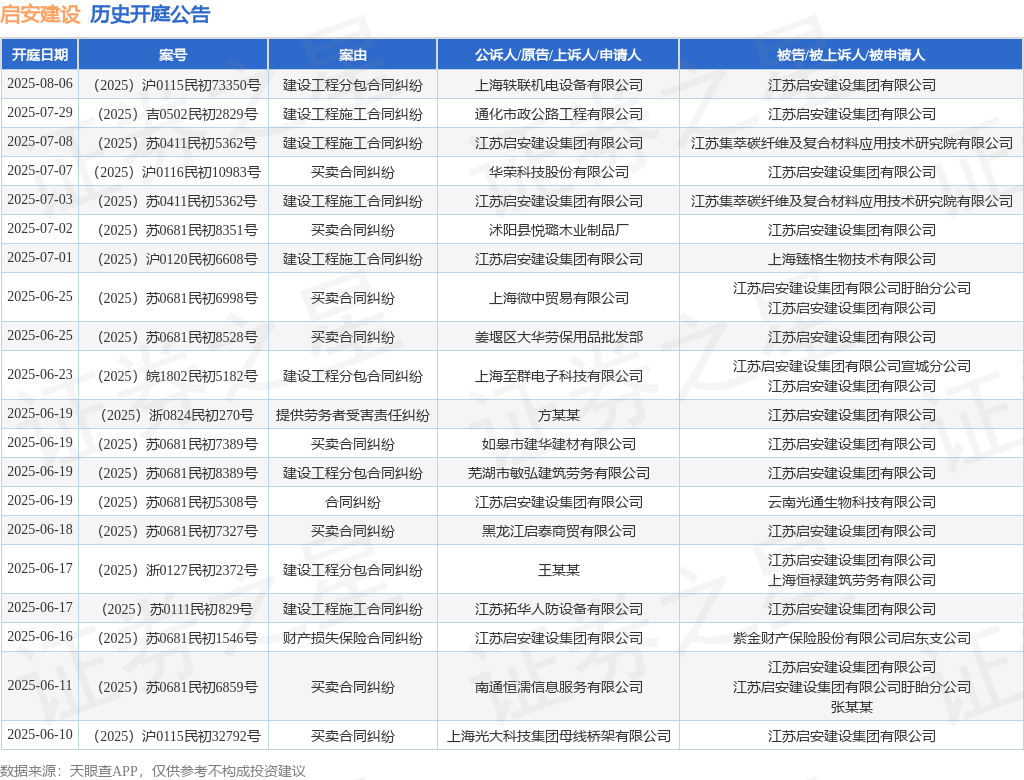Click the 案由 column header
Viewport: 1024px width, 780px height.
353,55
